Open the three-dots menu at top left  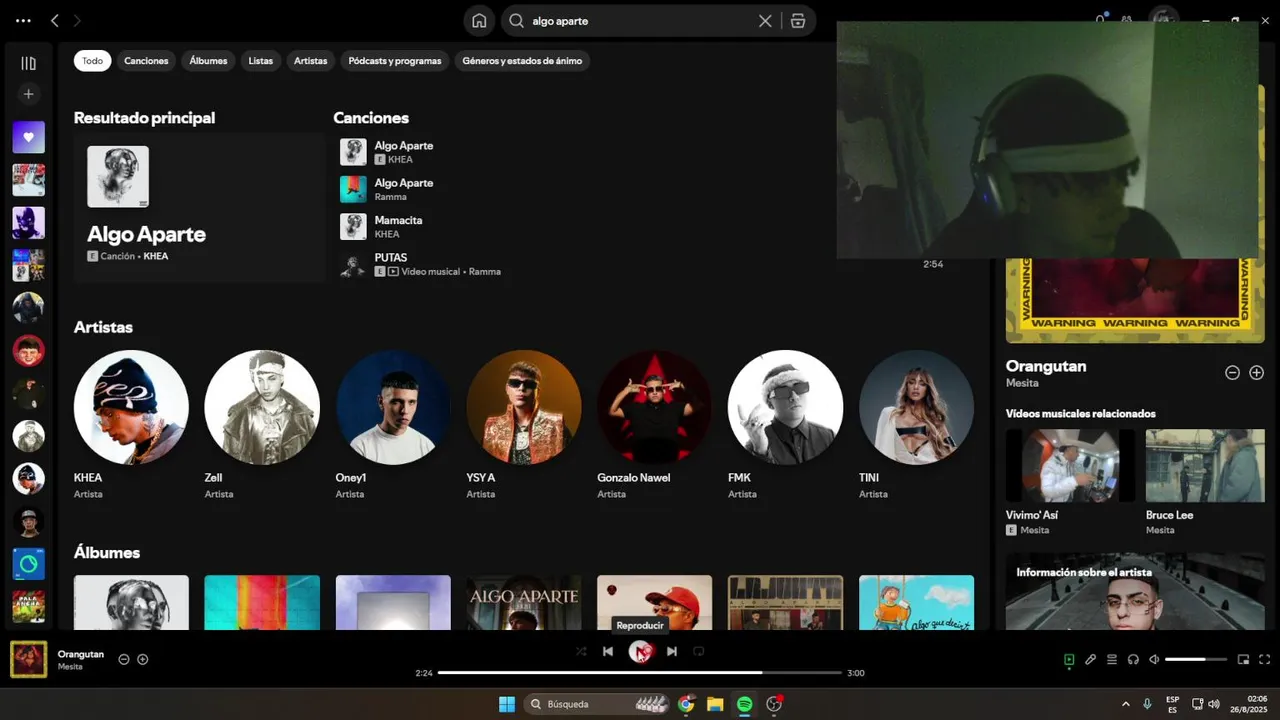tap(23, 21)
